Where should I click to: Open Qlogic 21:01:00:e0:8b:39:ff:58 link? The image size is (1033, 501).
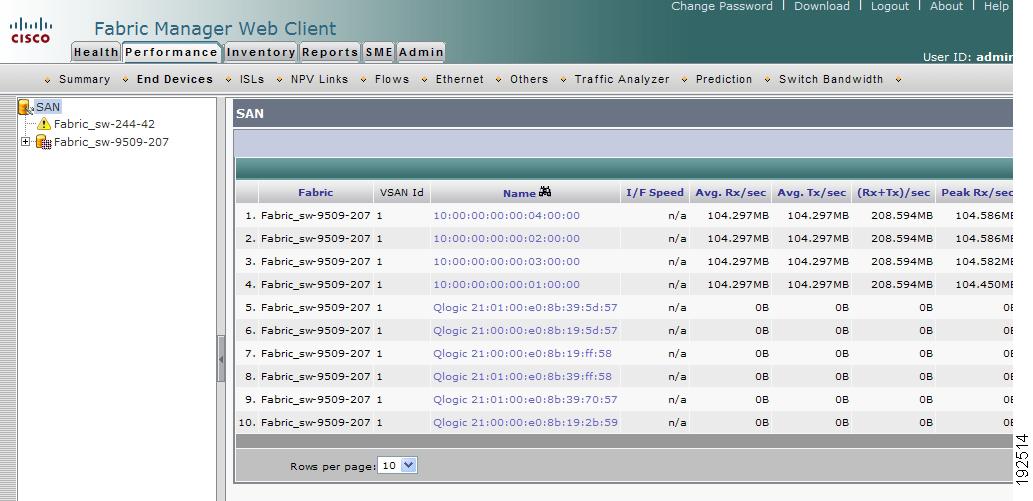pyautogui.click(x=522, y=376)
